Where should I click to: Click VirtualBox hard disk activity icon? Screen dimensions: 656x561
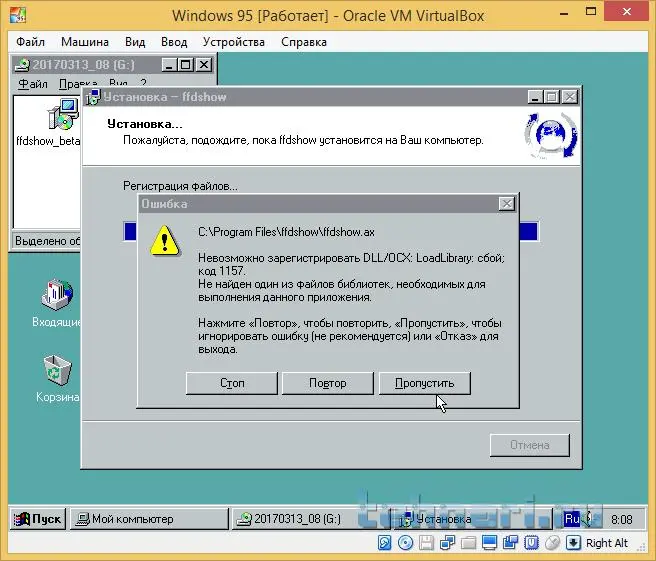point(384,543)
